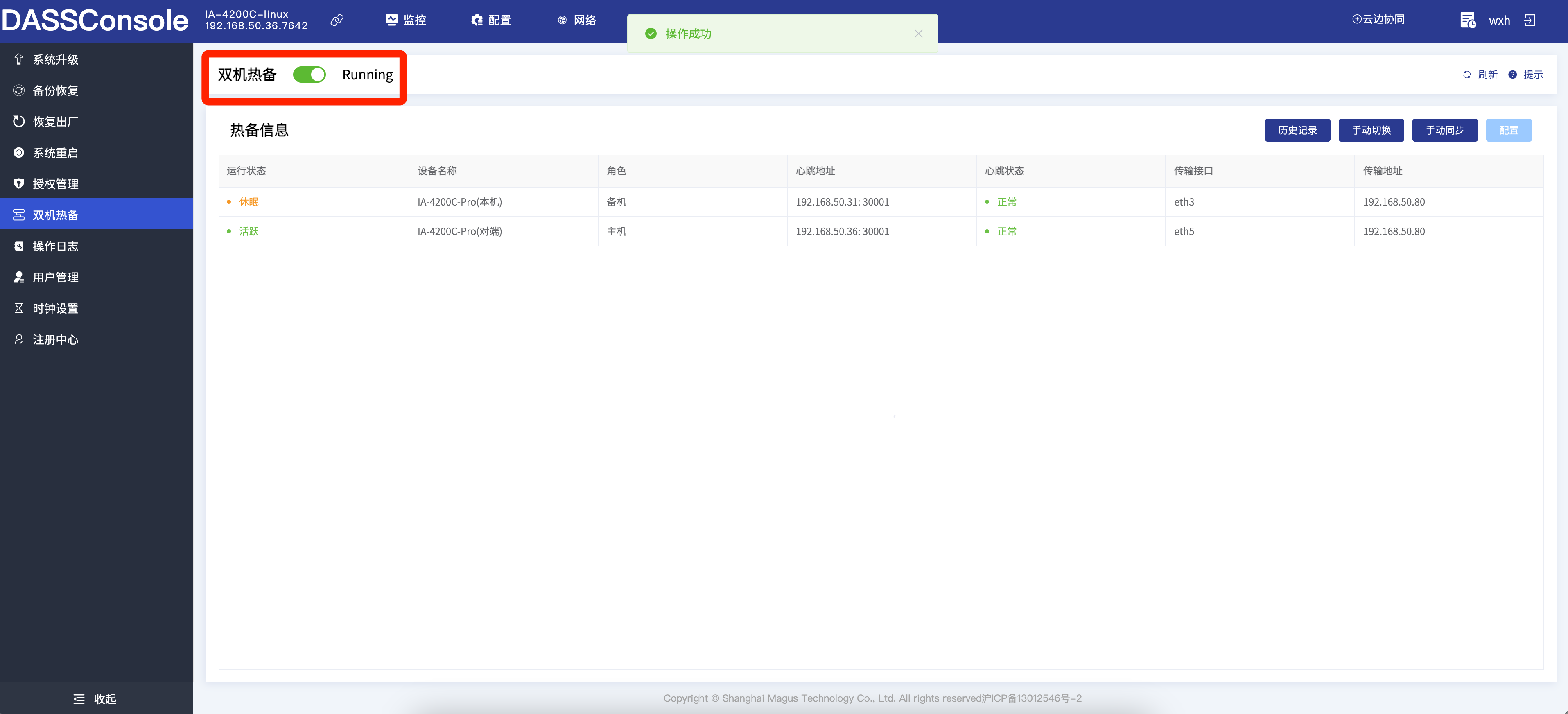
Task: Click the 运行状态 column header
Action: point(313,170)
